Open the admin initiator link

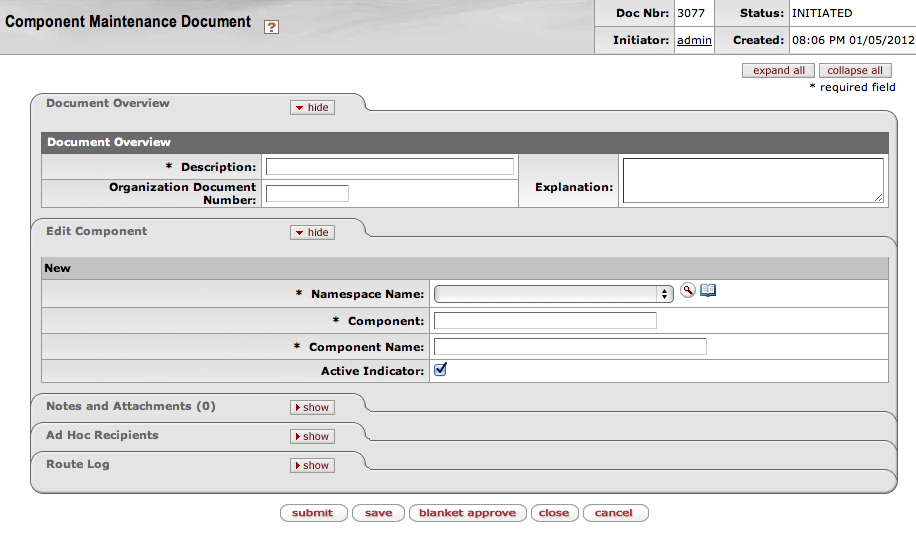[694, 40]
